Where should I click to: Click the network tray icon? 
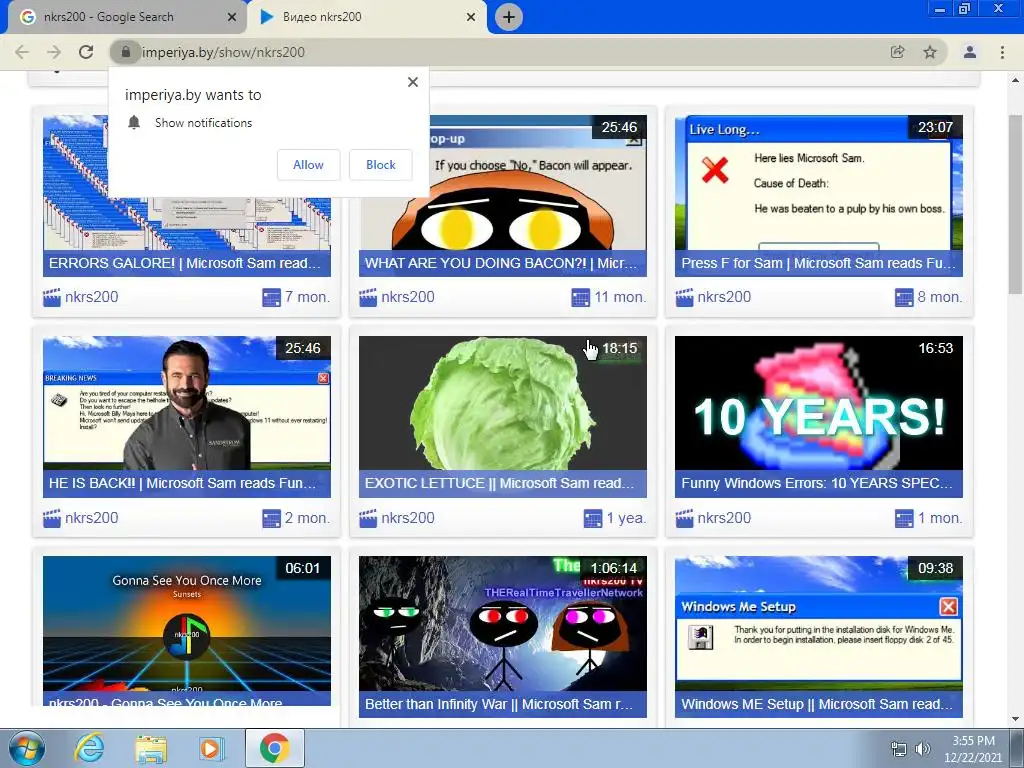coord(899,749)
